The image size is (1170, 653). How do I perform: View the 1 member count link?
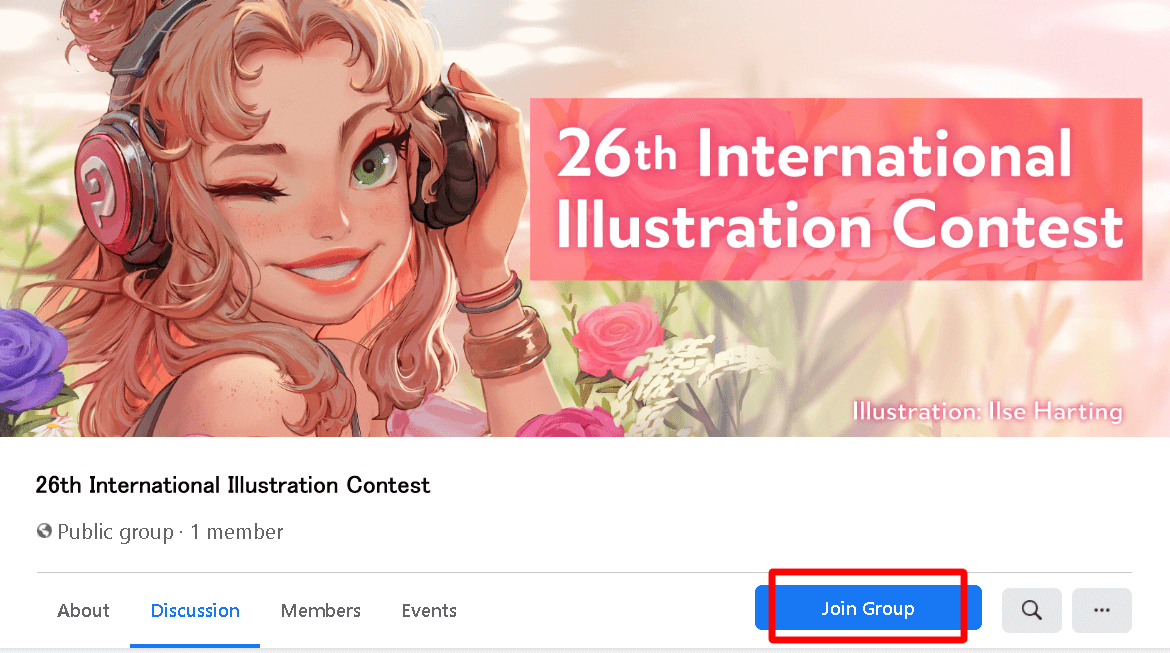(x=237, y=531)
